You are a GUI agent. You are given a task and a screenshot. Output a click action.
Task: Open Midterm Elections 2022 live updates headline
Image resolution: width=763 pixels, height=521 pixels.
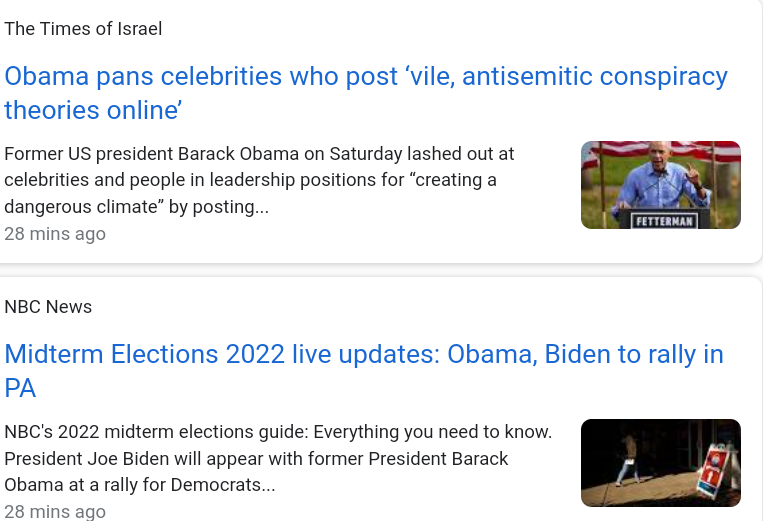[x=363, y=355]
